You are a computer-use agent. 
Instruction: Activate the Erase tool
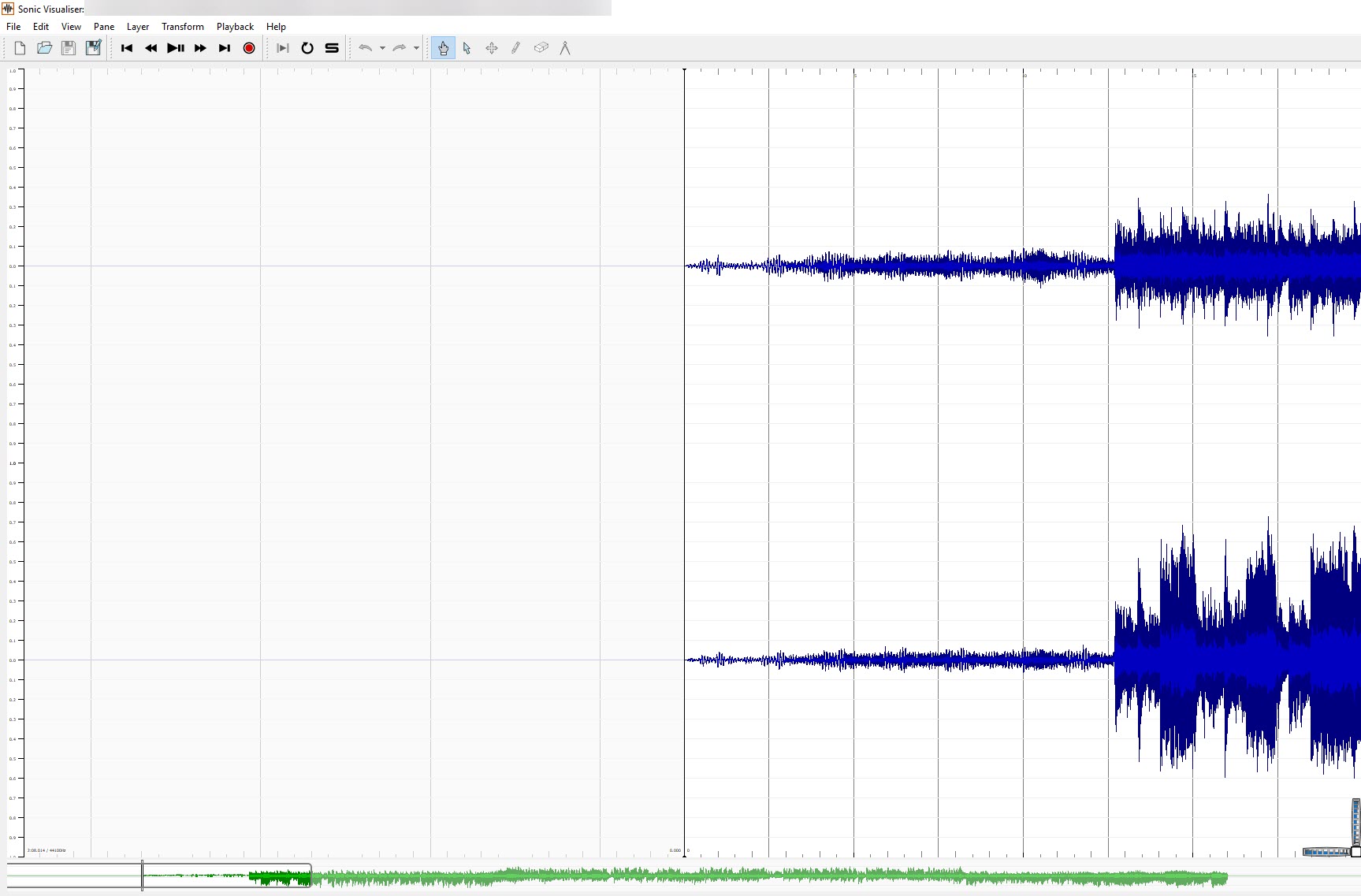point(541,48)
